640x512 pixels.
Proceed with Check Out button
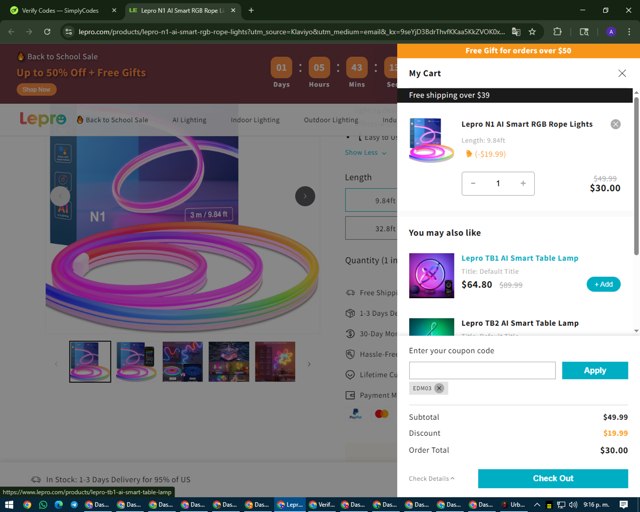pos(553,478)
